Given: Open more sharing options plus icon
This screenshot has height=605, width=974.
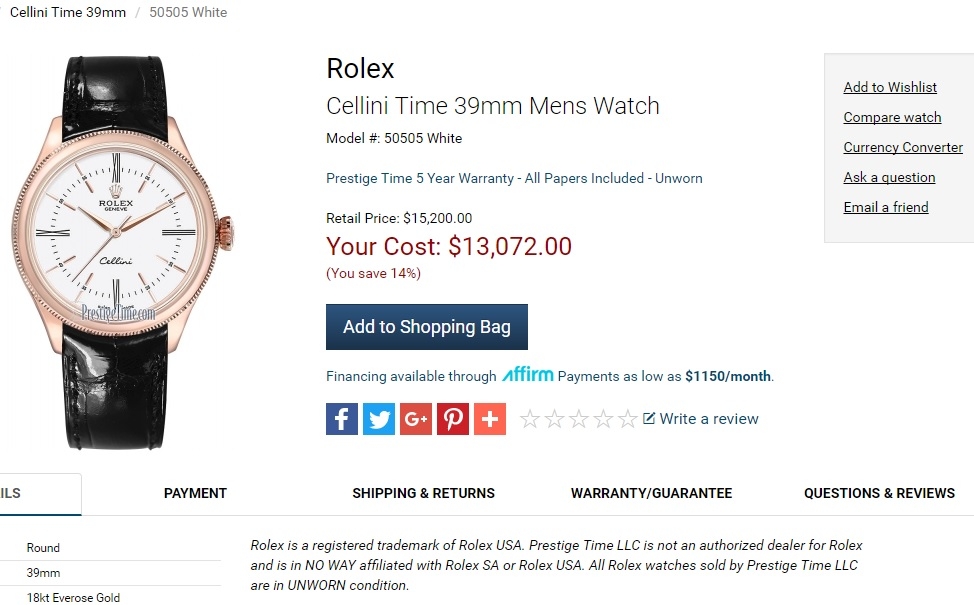Looking at the screenshot, I should tap(490, 419).
